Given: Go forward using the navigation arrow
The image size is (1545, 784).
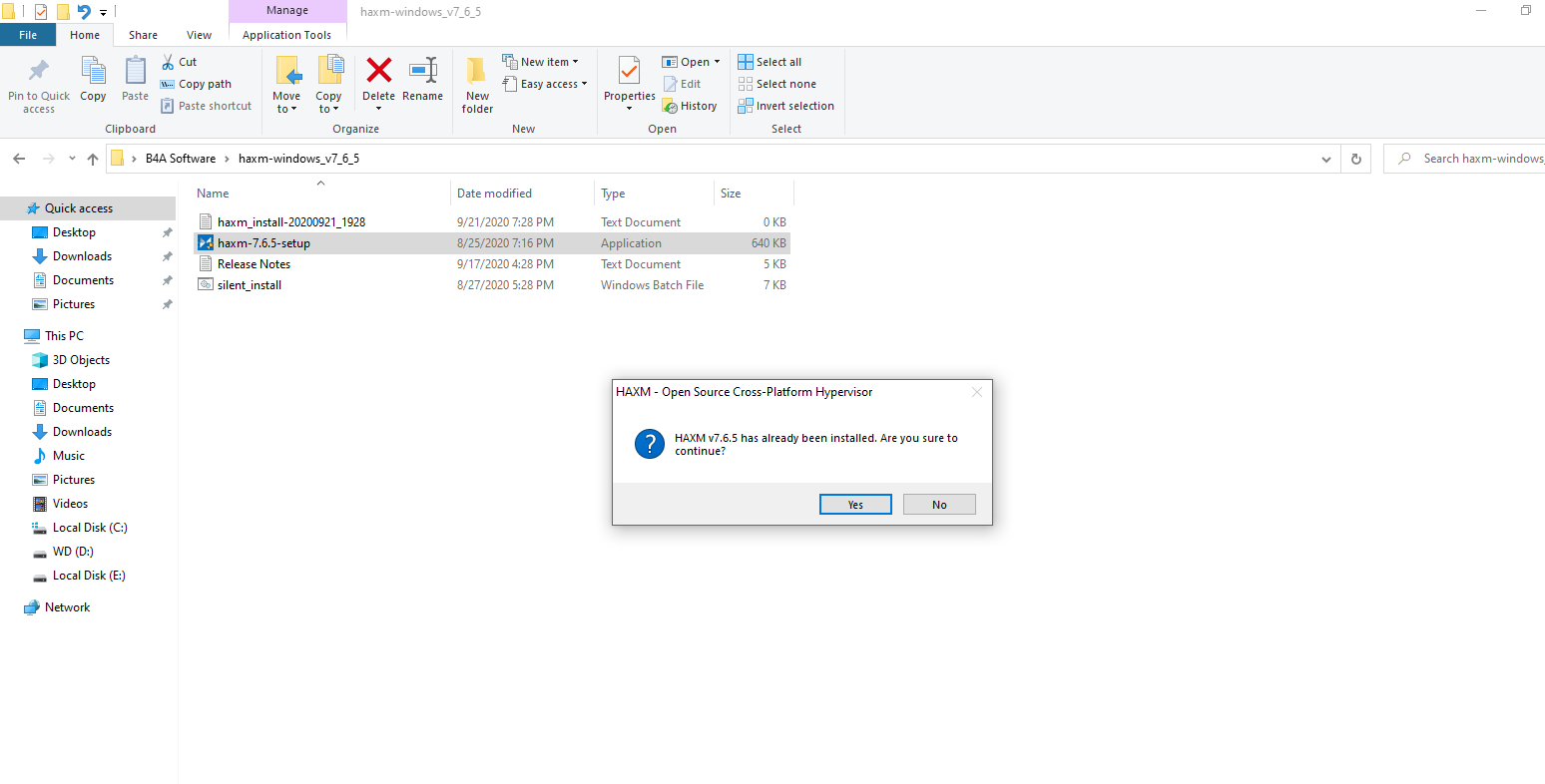Looking at the screenshot, I should (x=48, y=159).
